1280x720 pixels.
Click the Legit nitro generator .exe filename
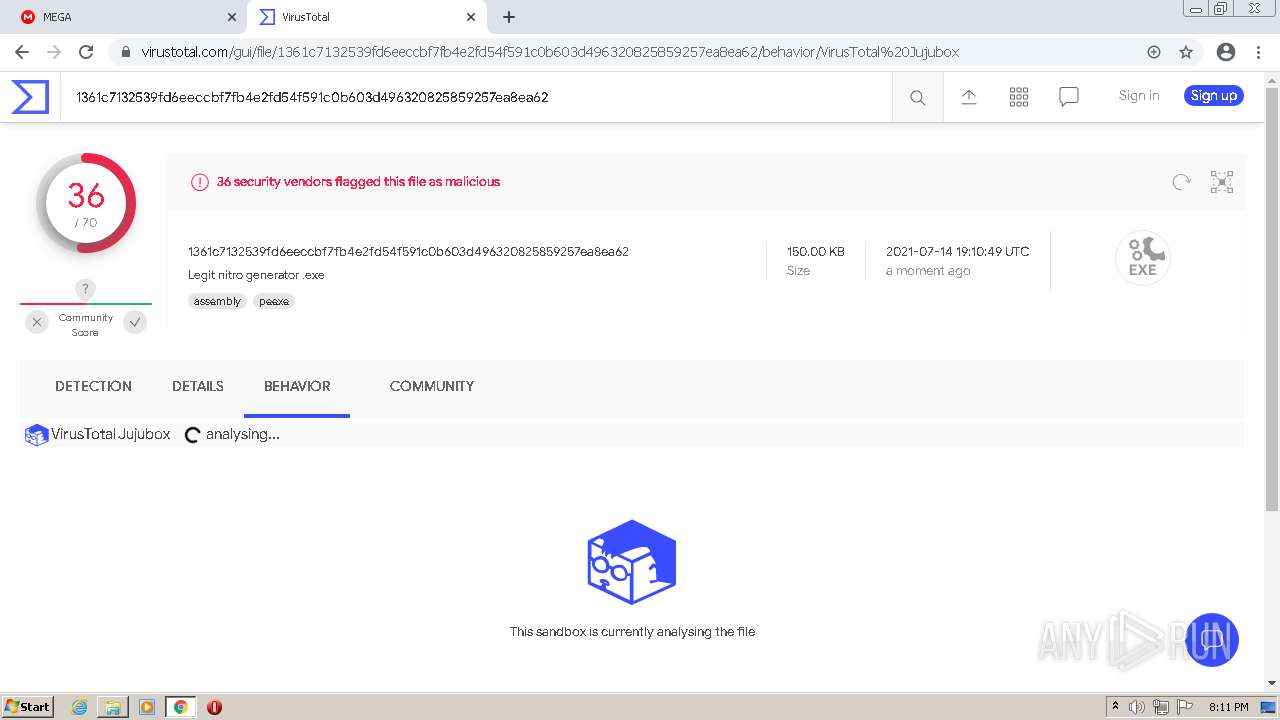(256, 275)
